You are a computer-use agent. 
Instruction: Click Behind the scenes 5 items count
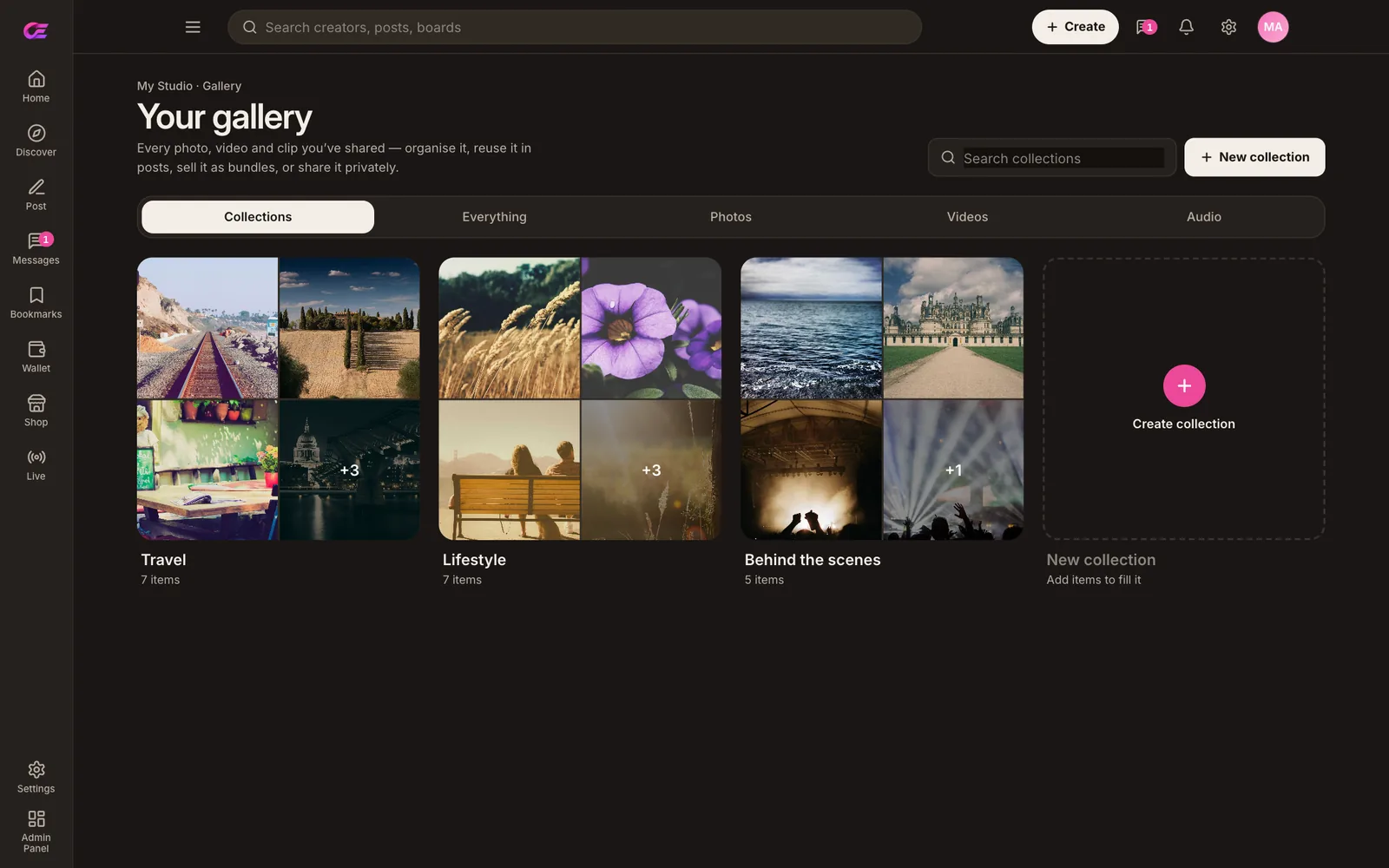point(764,580)
